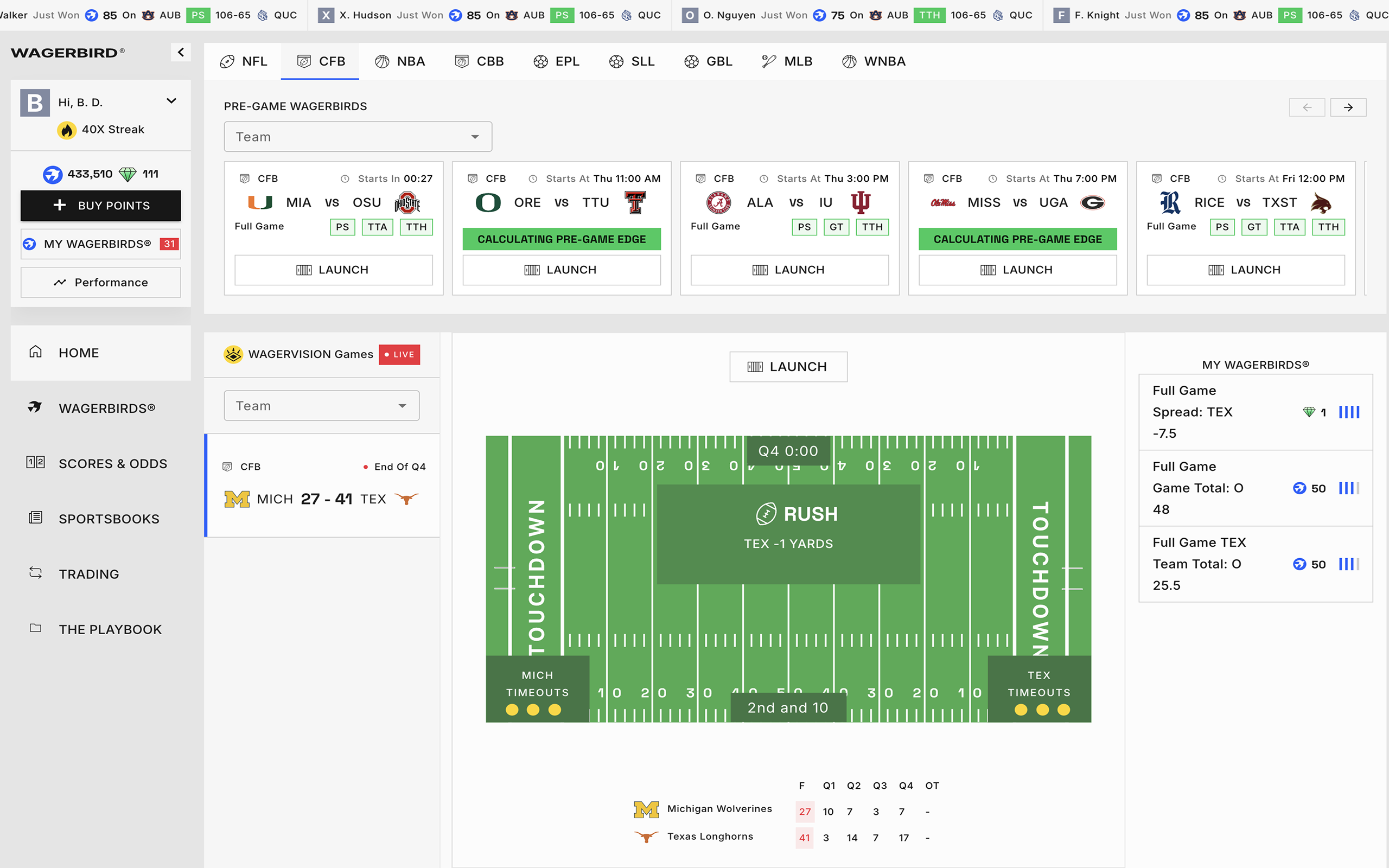1389x868 pixels.
Task: Click the Rice Owls logo
Action: (1170, 203)
